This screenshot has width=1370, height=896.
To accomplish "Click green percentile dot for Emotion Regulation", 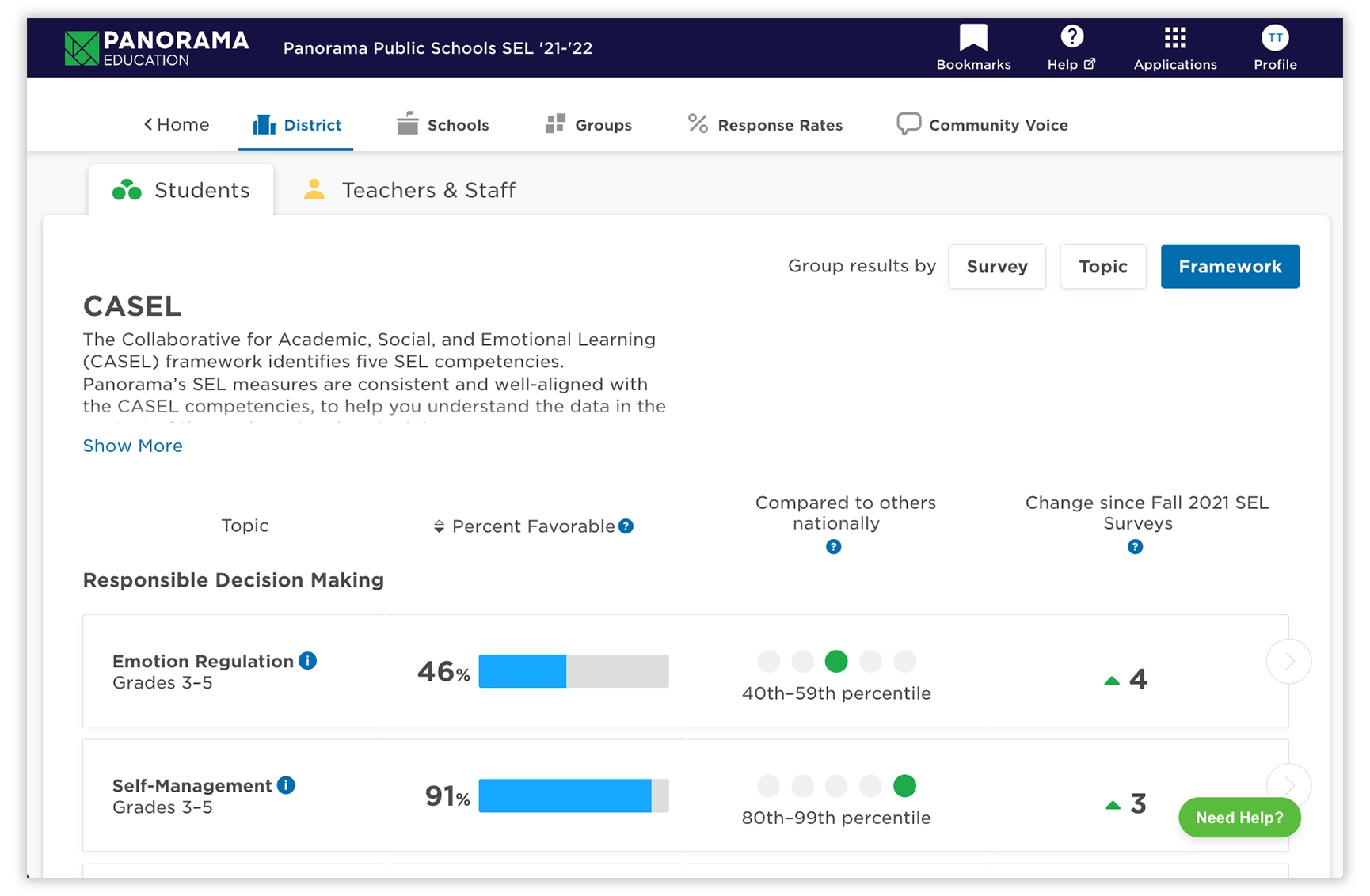I will pos(836,661).
